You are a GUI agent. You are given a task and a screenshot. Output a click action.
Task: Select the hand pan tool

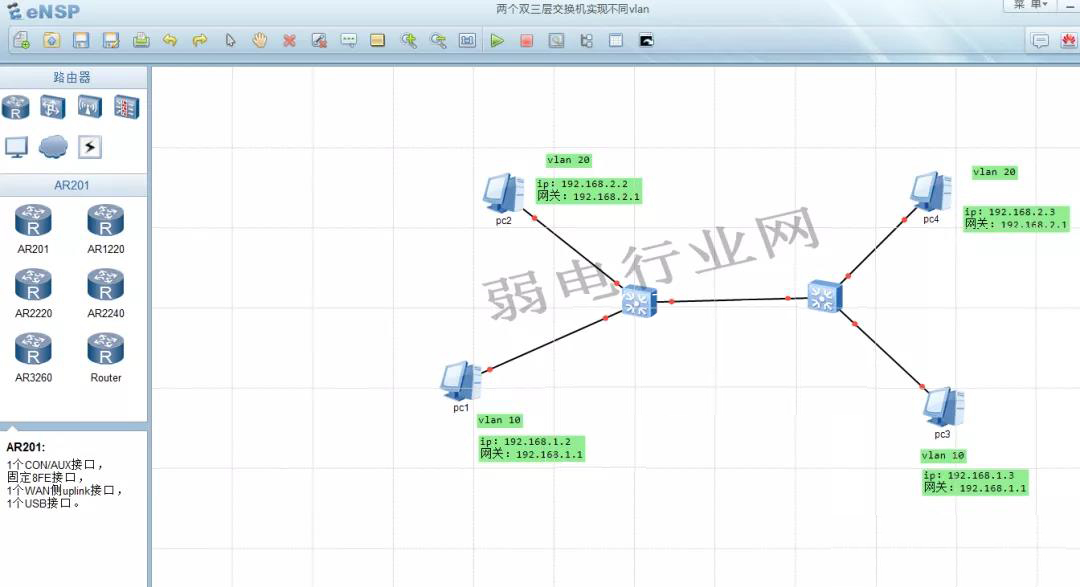pos(260,41)
